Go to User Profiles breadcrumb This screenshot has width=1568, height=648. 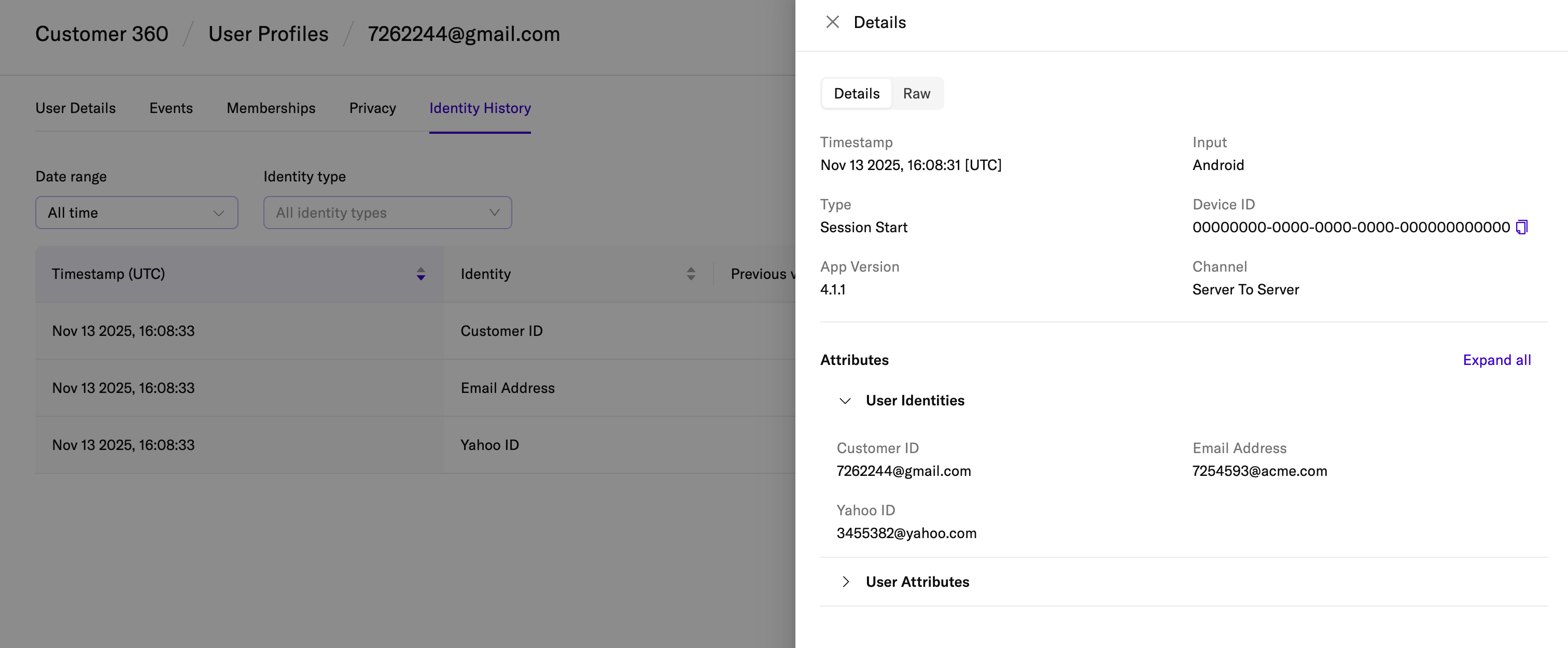[268, 34]
